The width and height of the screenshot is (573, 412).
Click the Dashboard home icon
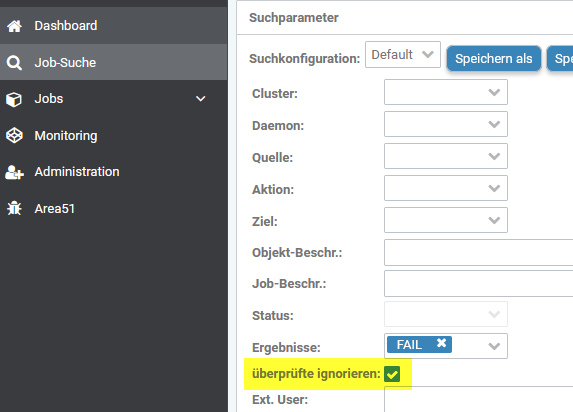pyautogui.click(x=14, y=26)
